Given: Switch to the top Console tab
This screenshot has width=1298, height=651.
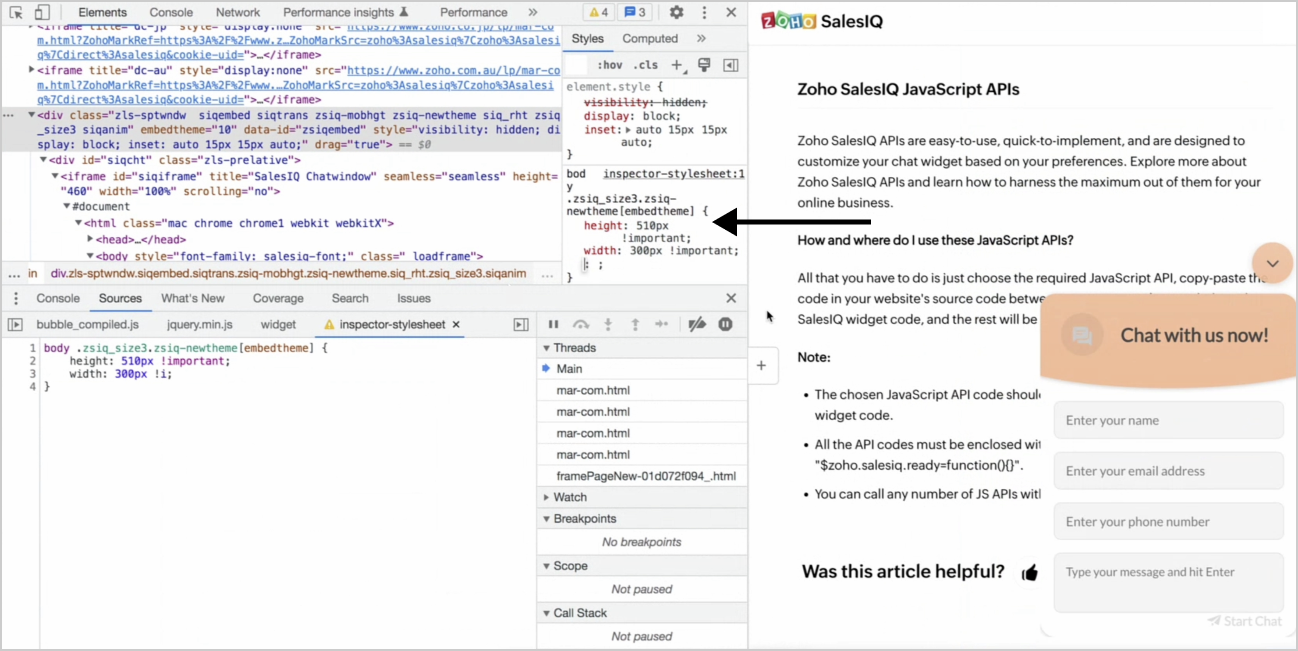Looking at the screenshot, I should pyautogui.click(x=171, y=13).
